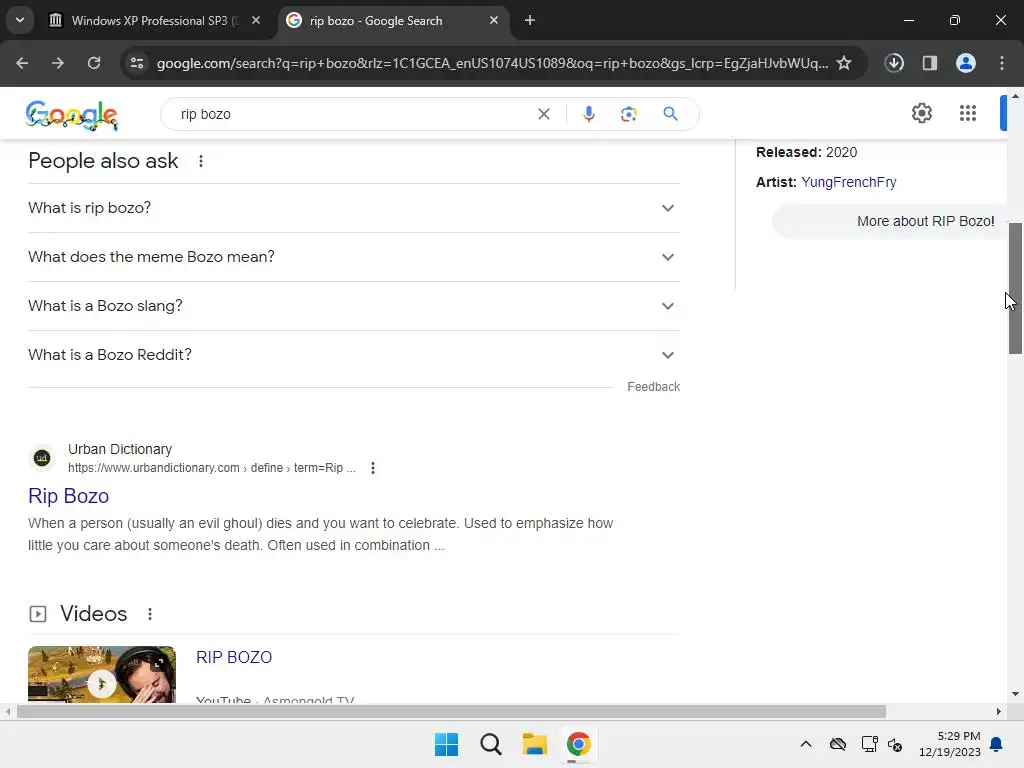Reload the current page
The height and width of the screenshot is (768, 1024).
94,63
